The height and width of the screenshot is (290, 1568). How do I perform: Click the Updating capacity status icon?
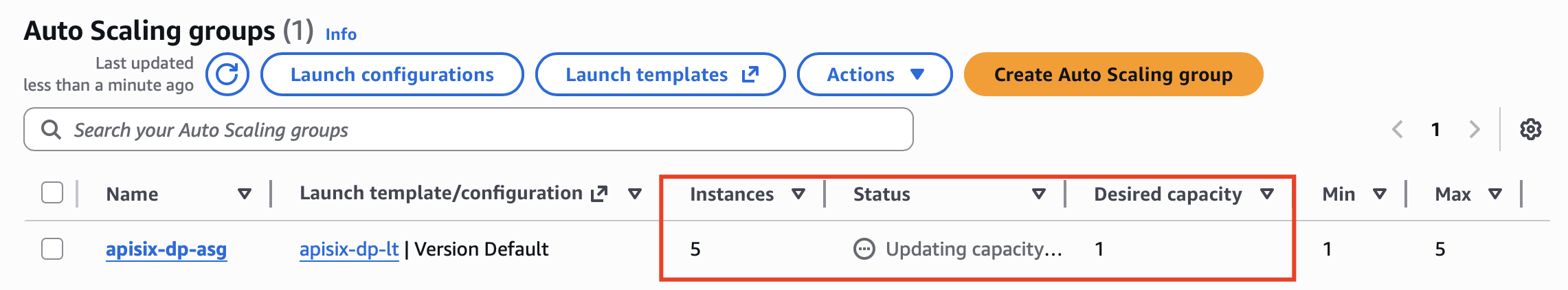[x=864, y=249]
